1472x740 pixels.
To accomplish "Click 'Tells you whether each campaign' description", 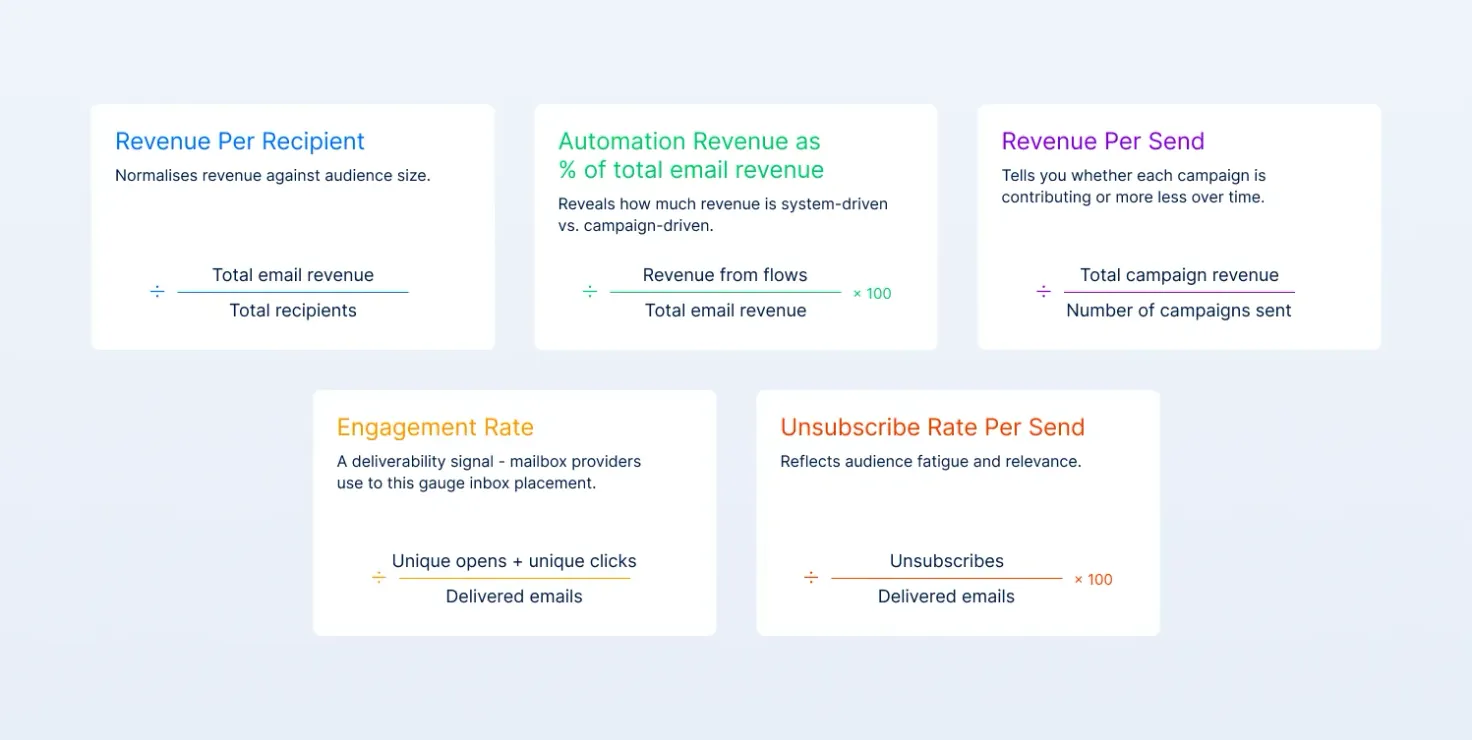I will tap(1134, 186).
